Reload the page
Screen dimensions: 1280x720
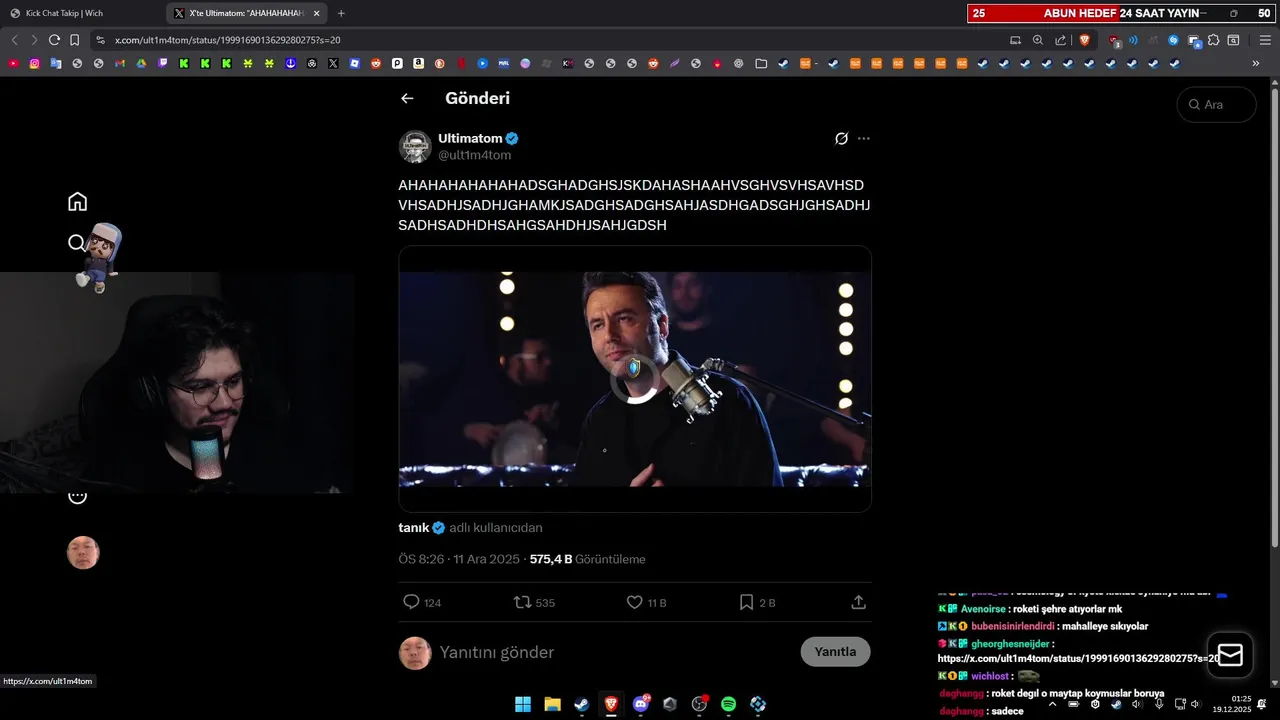tap(54, 40)
